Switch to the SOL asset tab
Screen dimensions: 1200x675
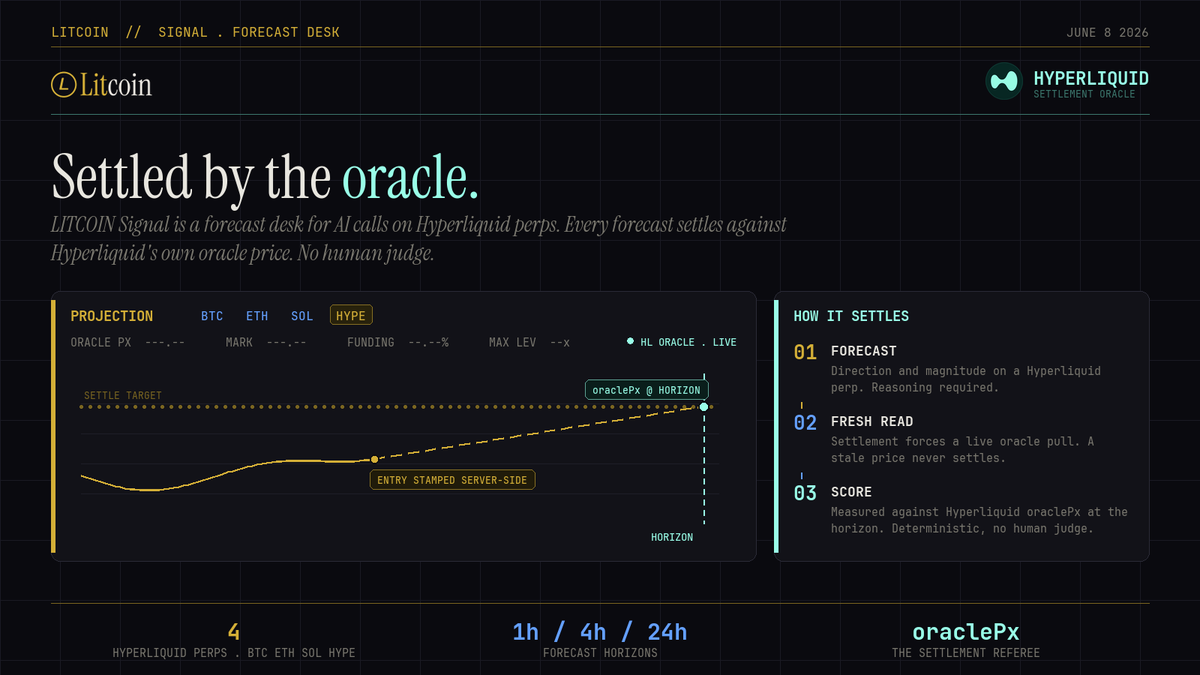[302, 316]
